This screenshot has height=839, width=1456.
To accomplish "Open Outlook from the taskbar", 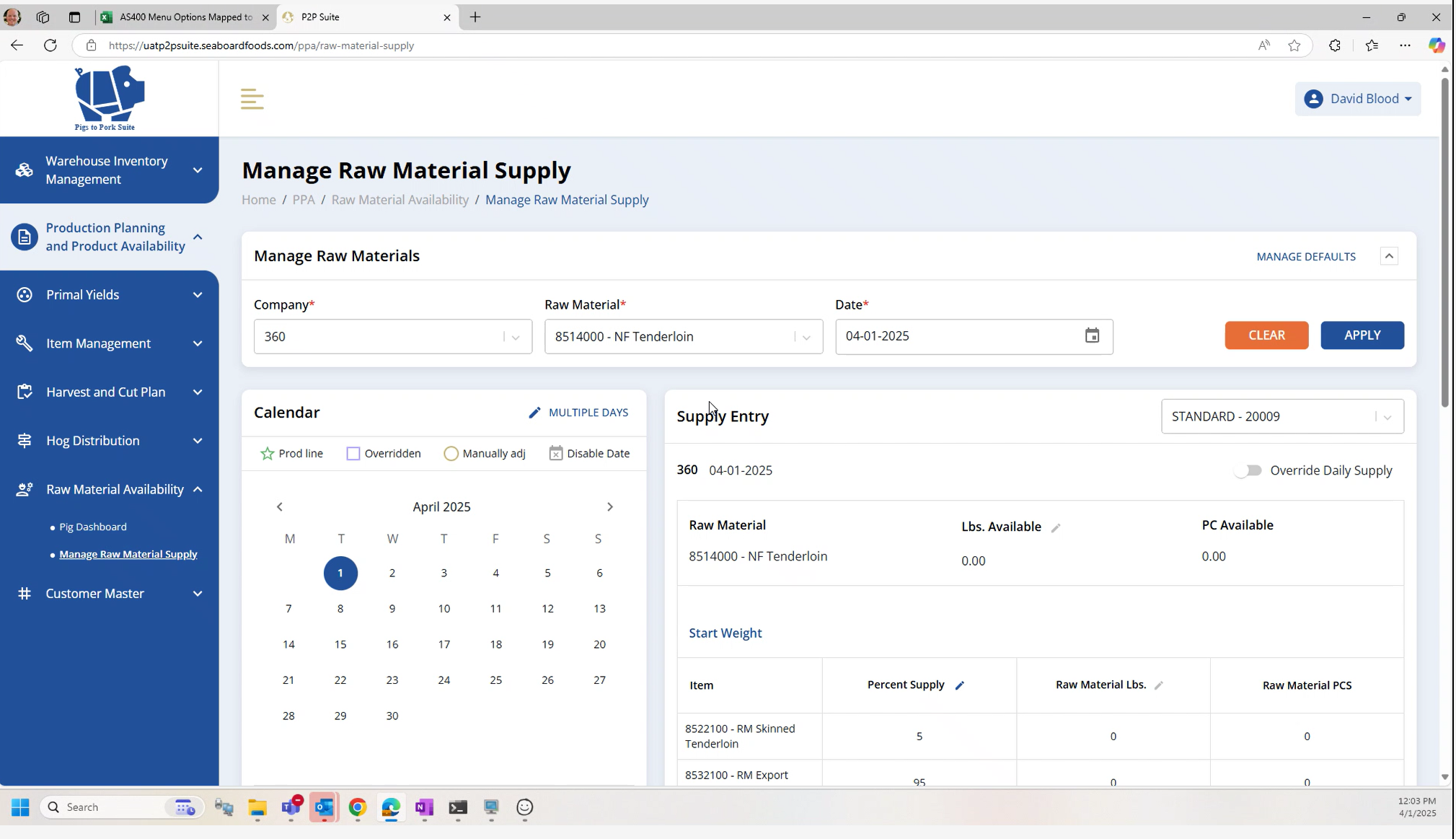I will [325, 807].
